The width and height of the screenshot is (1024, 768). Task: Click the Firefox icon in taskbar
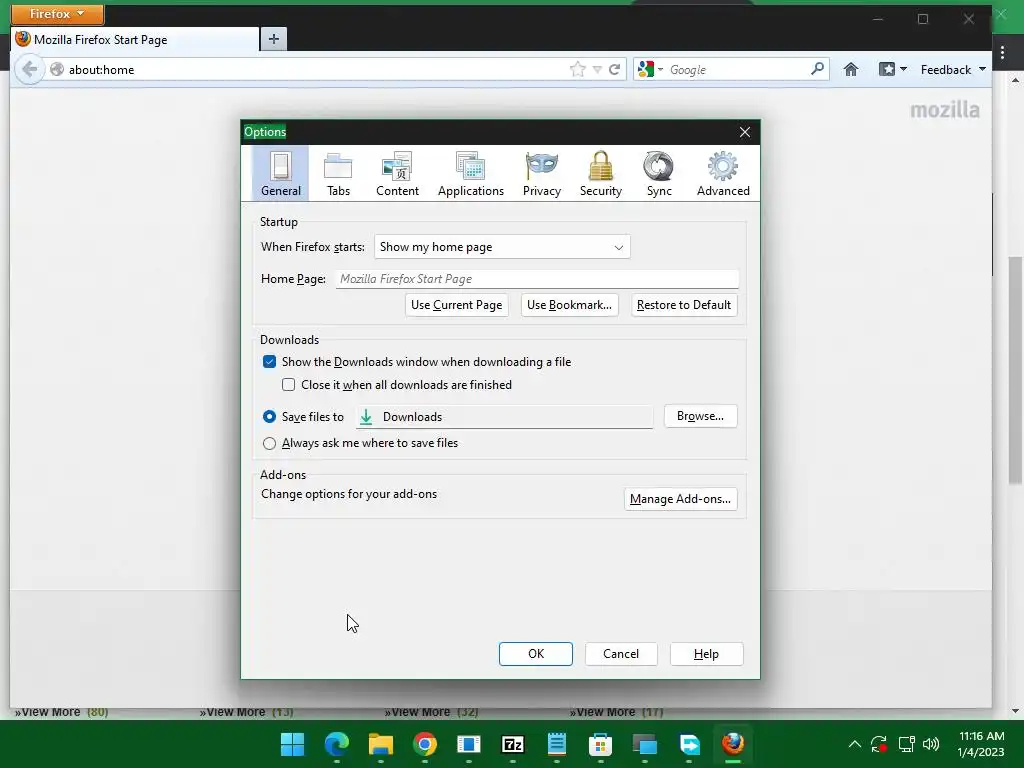733,744
